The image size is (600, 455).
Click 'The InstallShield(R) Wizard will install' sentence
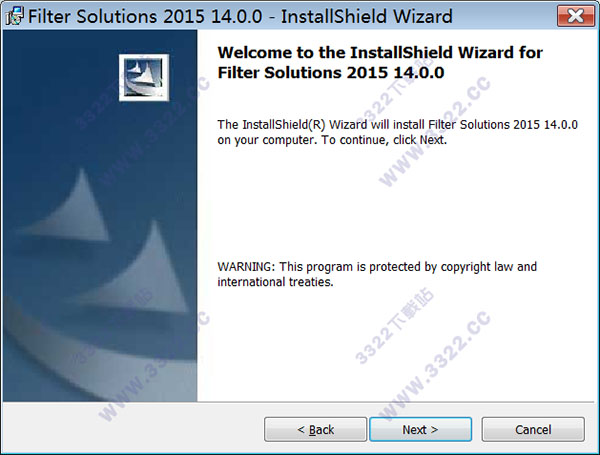(x=321, y=125)
